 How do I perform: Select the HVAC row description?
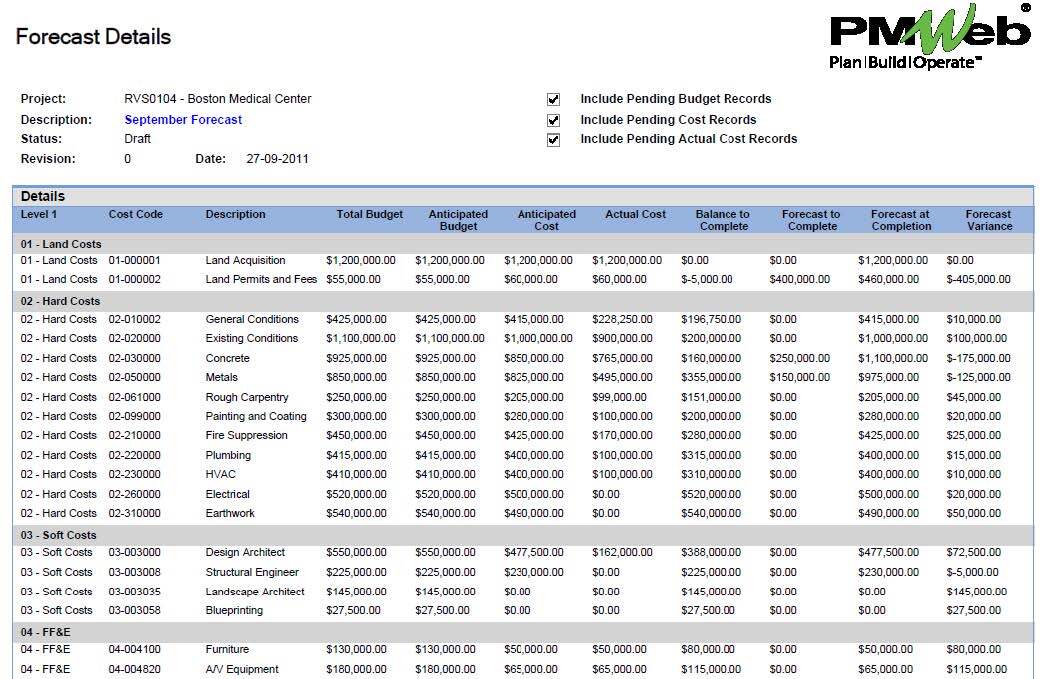click(221, 475)
